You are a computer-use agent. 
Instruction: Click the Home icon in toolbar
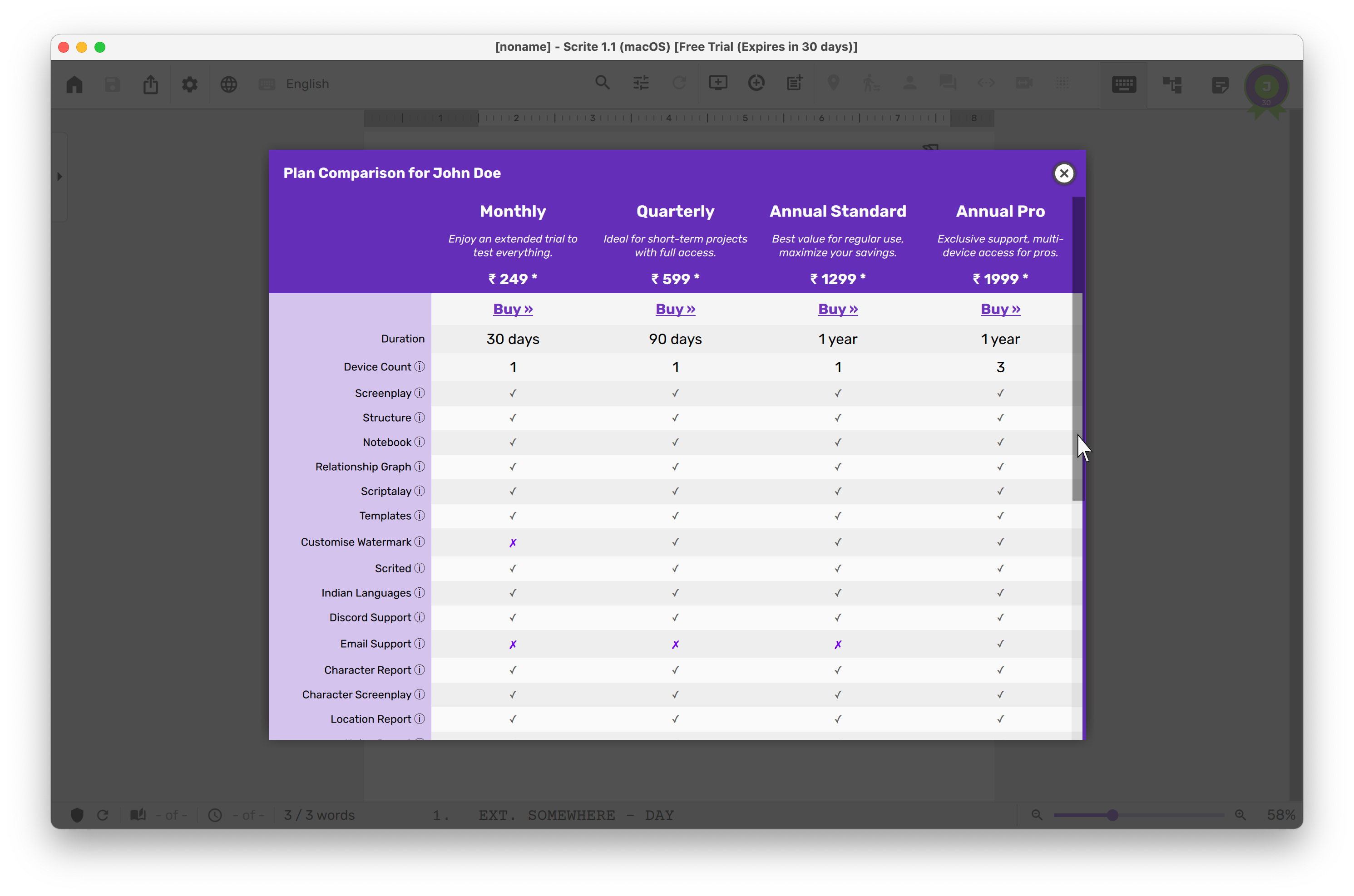coord(74,84)
